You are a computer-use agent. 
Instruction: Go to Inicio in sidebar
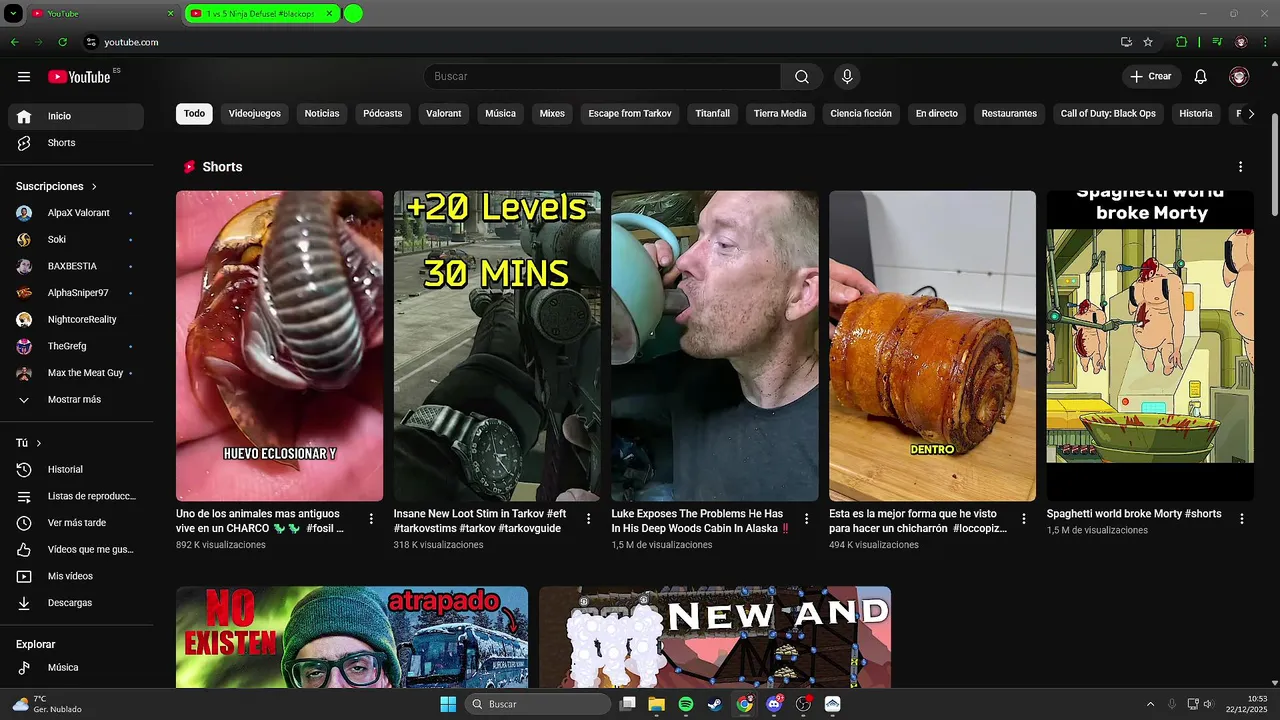76,116
